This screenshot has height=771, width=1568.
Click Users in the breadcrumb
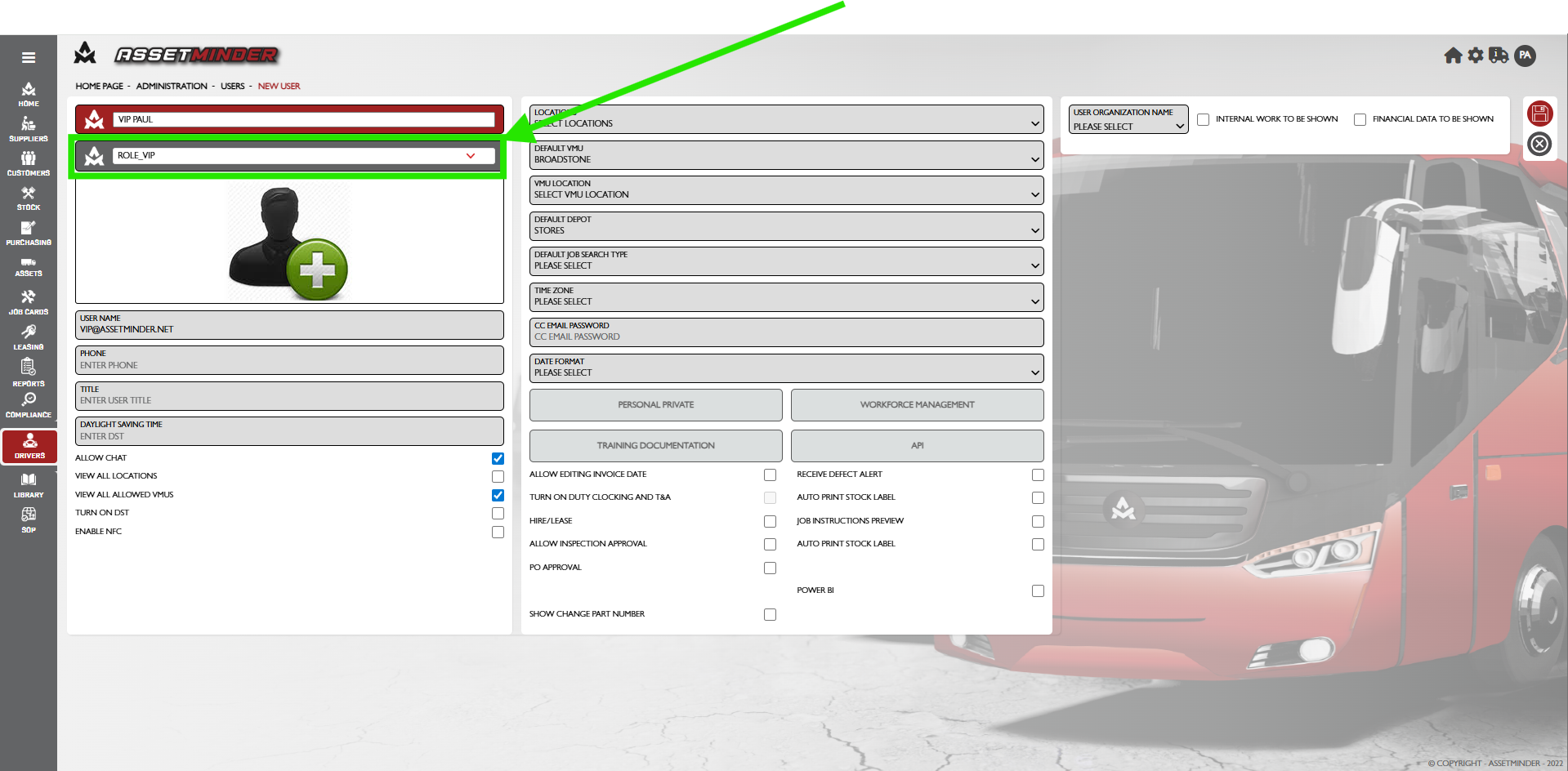click(x=232, y=86)
